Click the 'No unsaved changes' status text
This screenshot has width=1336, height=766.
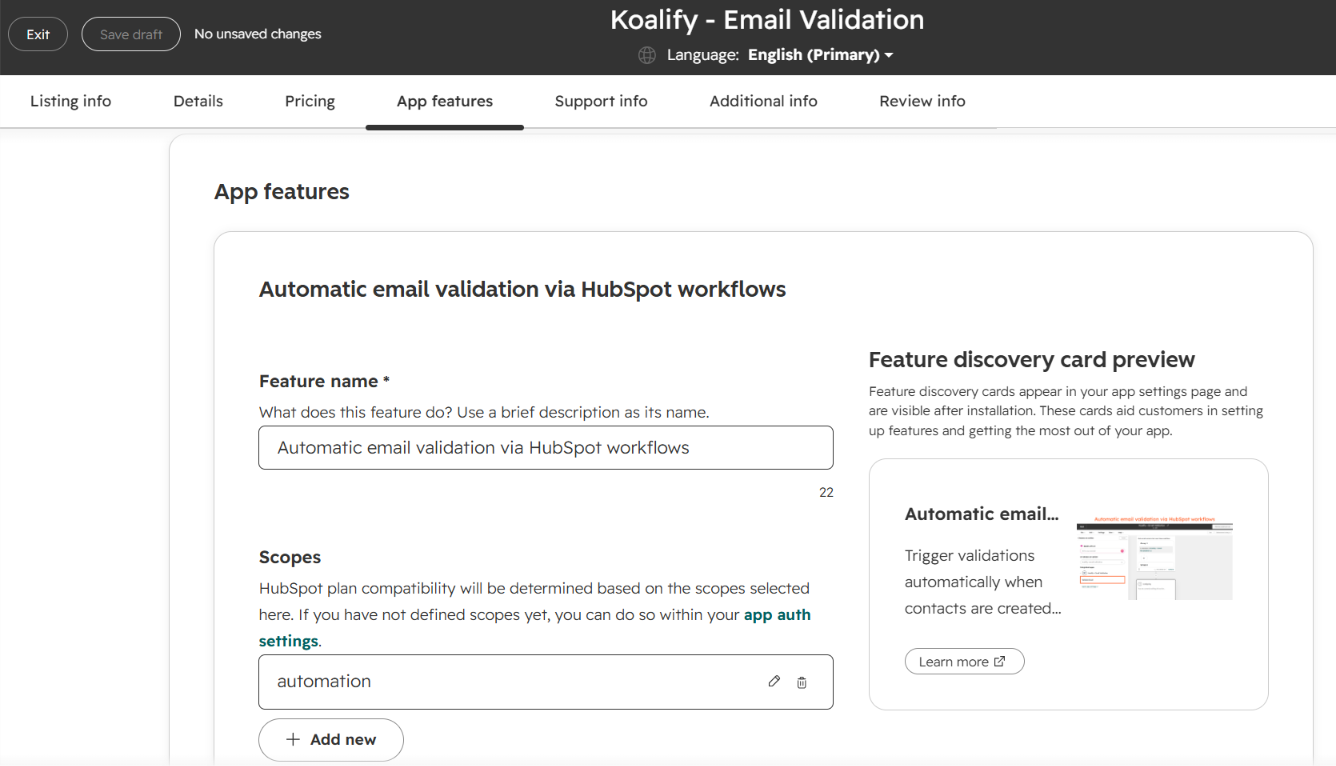coord(258,34)
